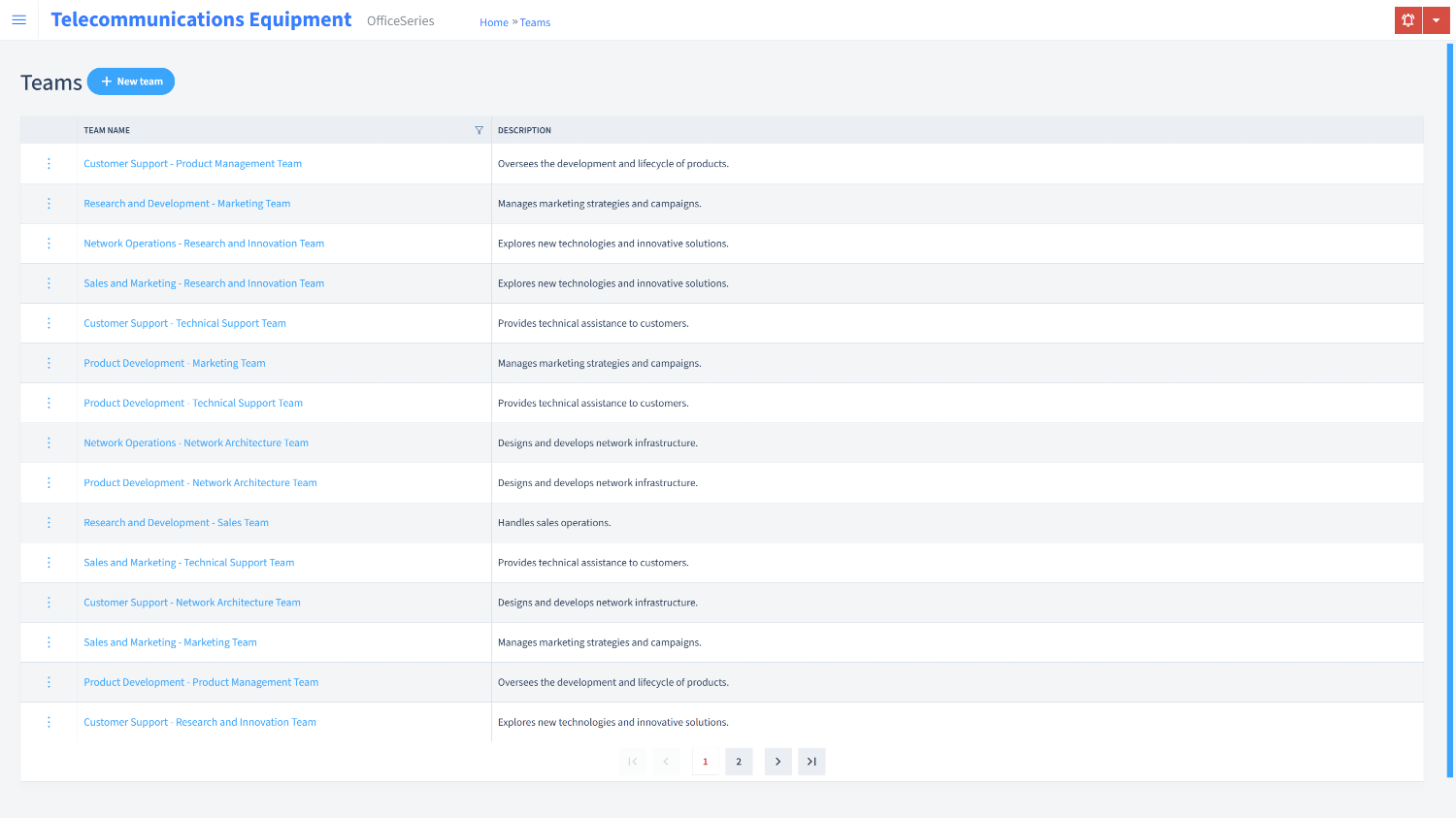Image resolution: width=1456 pixels, height=818 pixels.
Task: Select page 2 in pagination
Action: tap(739, 762)
